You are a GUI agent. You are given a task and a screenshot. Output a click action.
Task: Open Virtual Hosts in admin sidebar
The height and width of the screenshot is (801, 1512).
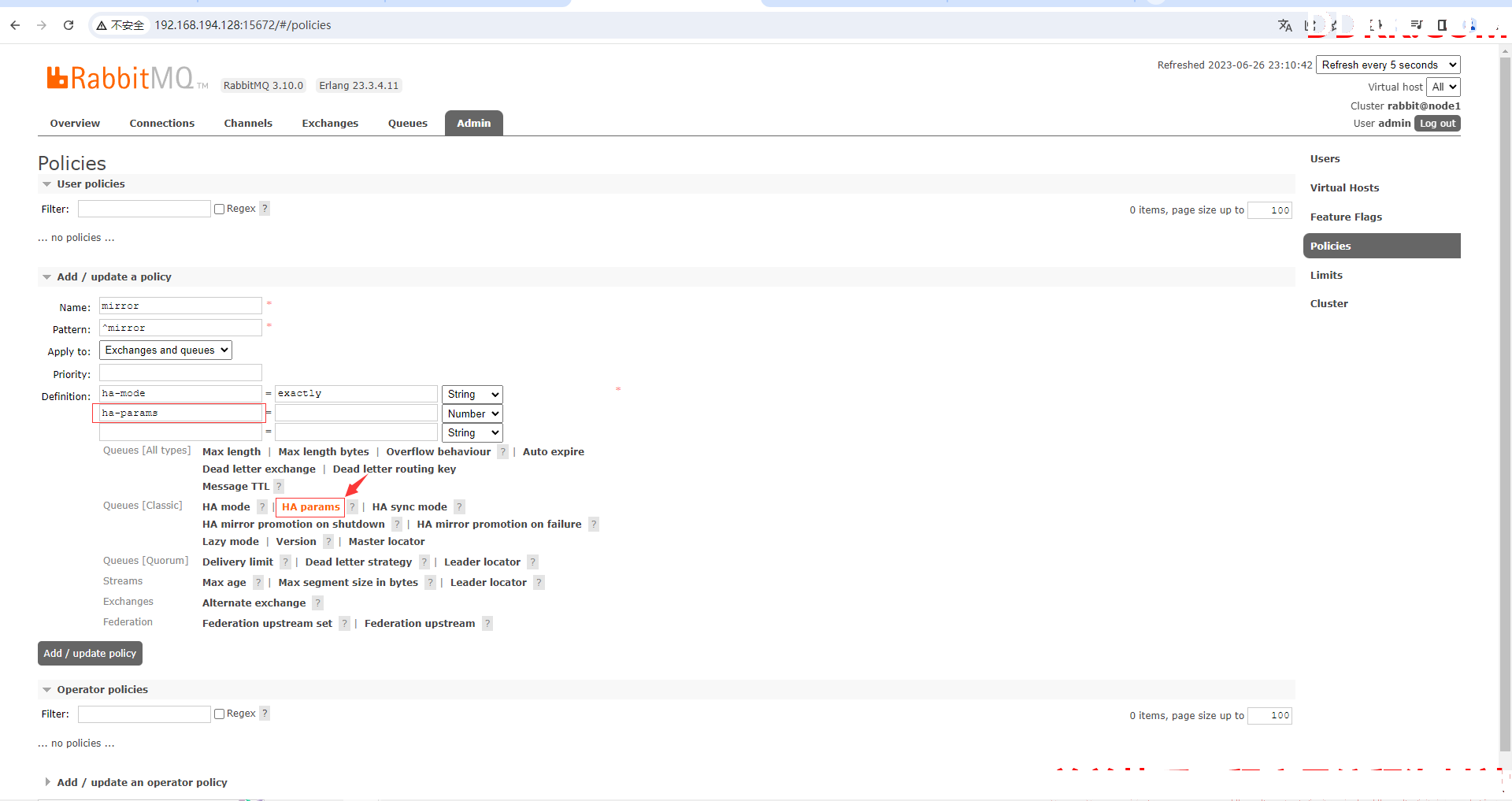coord(1345,188)
